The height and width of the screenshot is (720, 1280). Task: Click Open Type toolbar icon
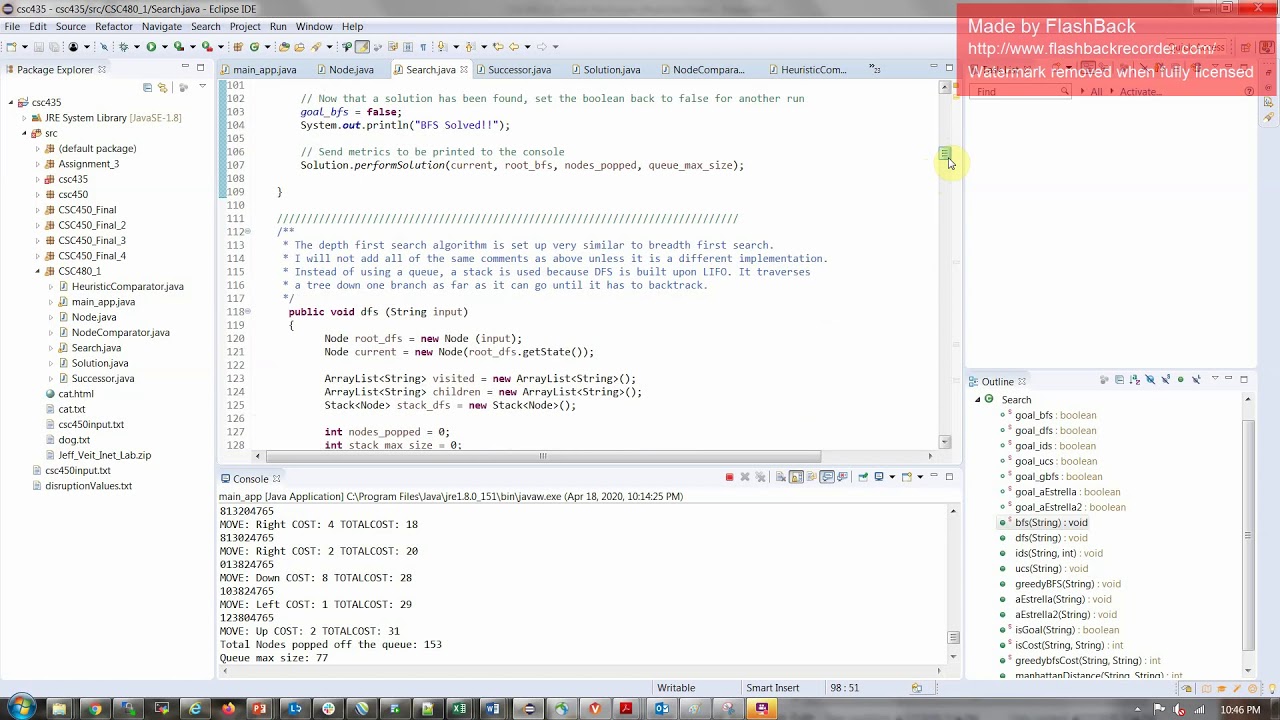(284, 46)
